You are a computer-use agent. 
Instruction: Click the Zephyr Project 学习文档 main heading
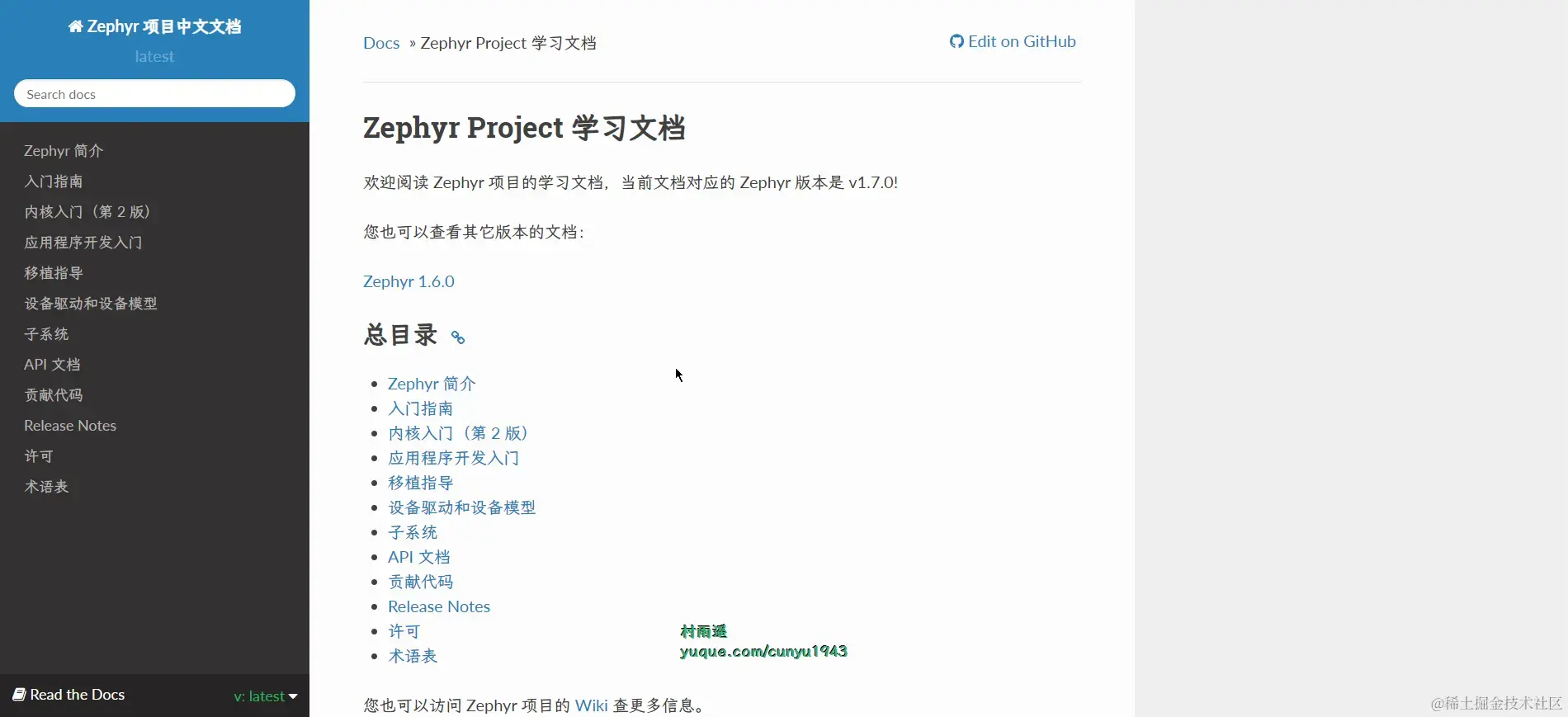click(x=524, y=128)
